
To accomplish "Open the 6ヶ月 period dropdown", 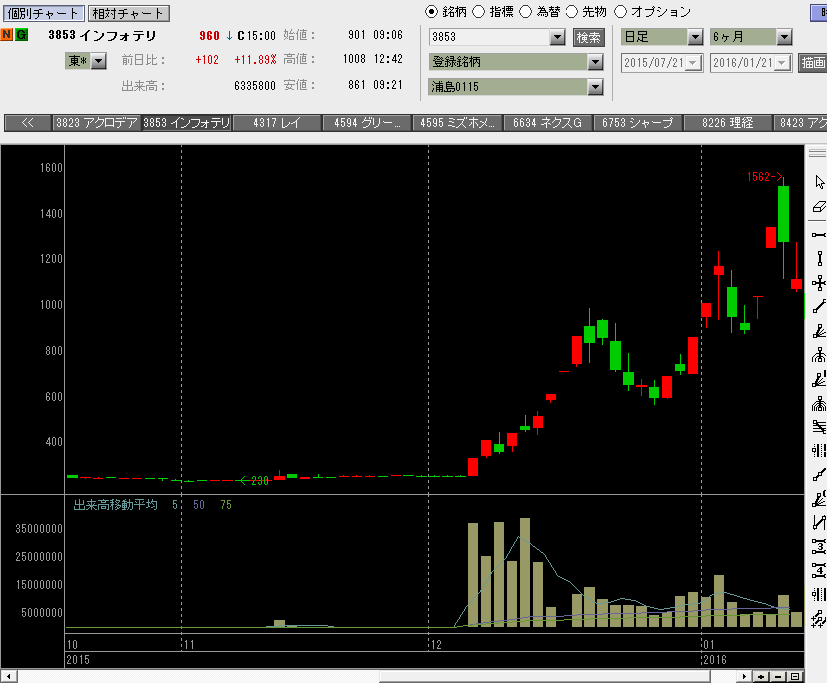I will (x=784, y=37).
